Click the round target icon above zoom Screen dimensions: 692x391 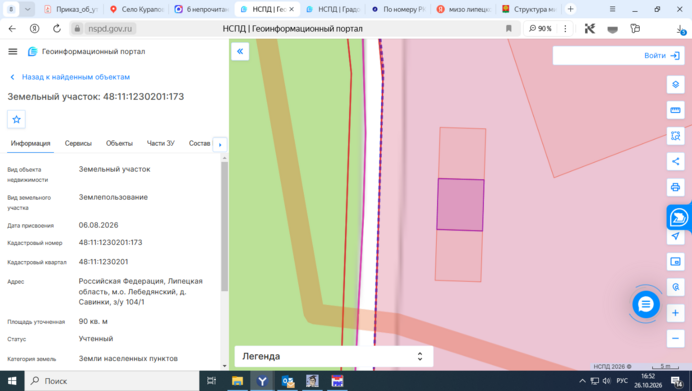pos(675,287)
